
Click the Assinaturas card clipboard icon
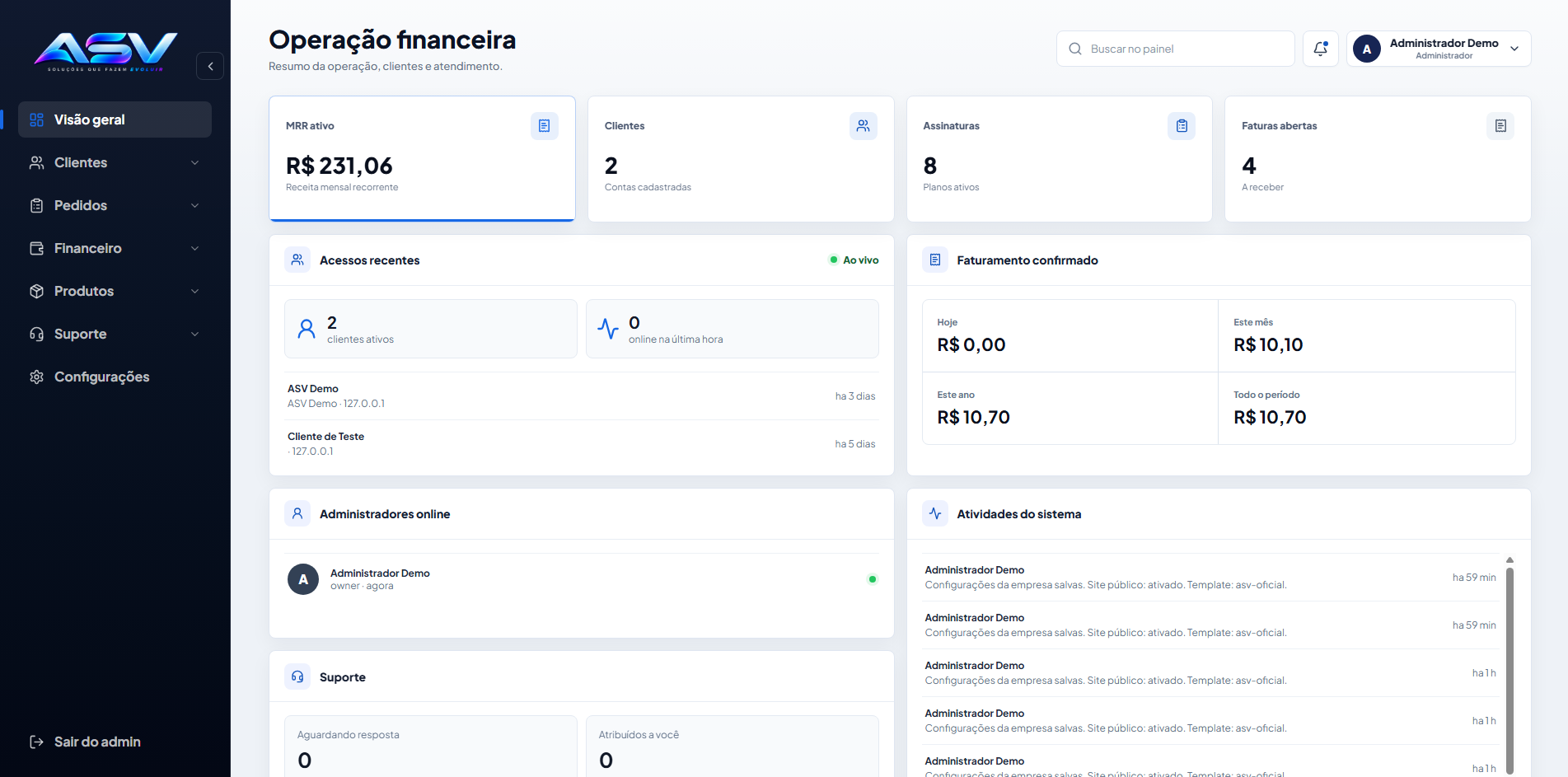click(x=1182, y=126)
